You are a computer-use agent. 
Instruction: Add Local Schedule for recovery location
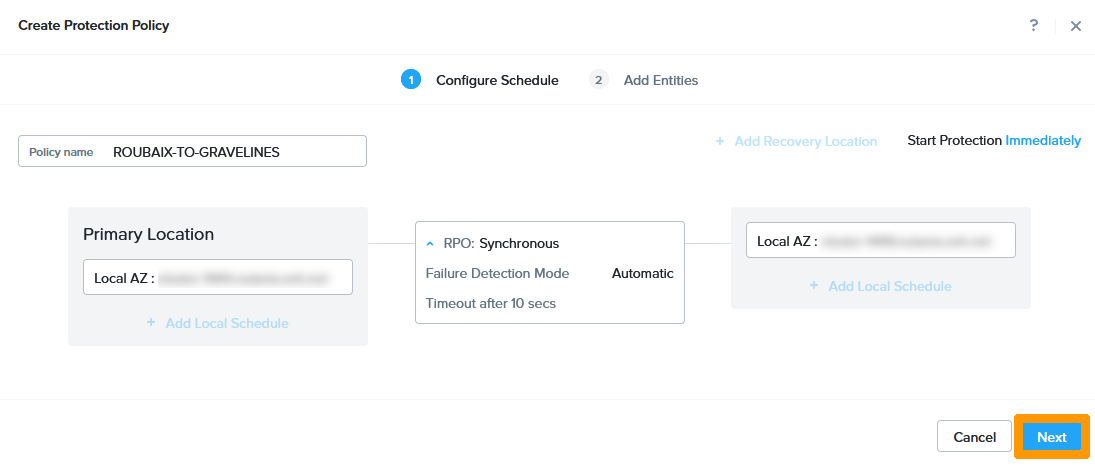[x=889, y=286]
